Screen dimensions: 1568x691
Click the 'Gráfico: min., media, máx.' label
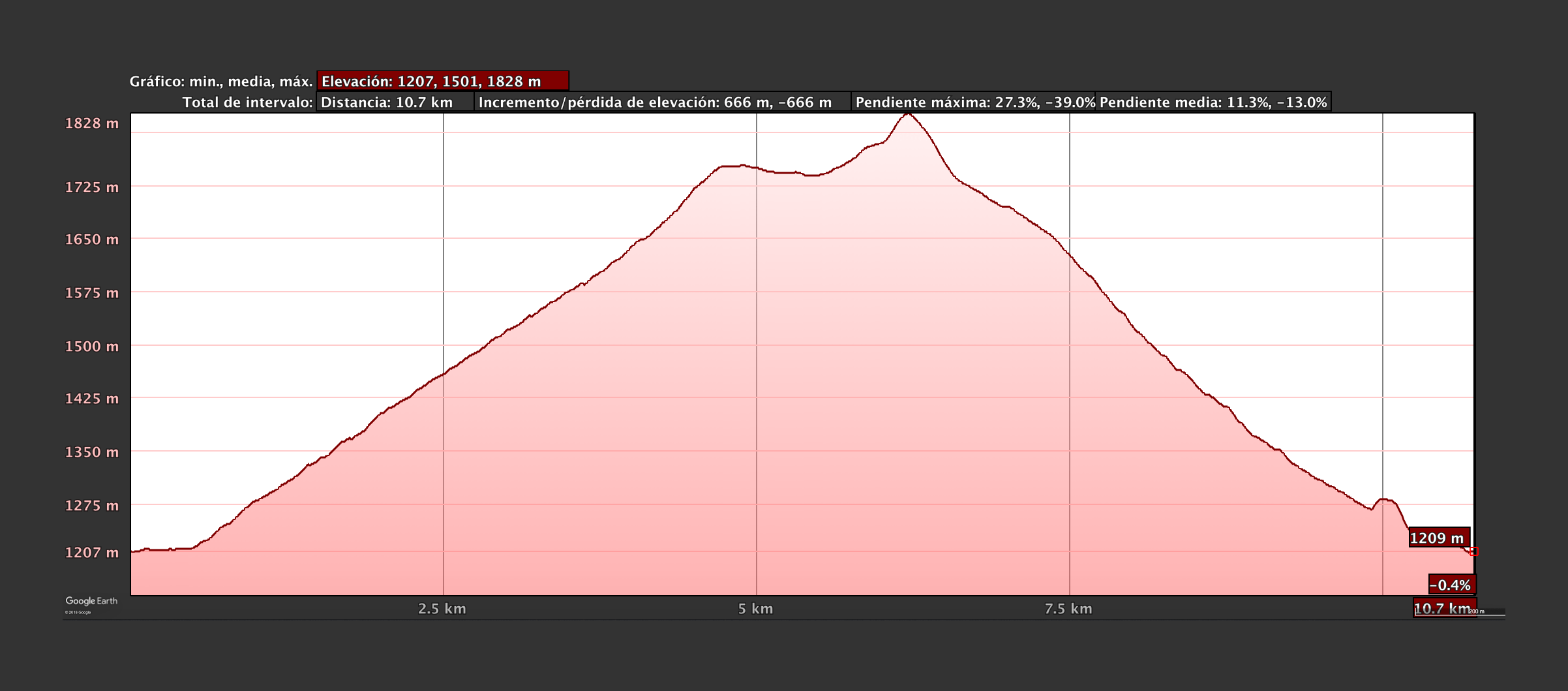click(221, 82)
